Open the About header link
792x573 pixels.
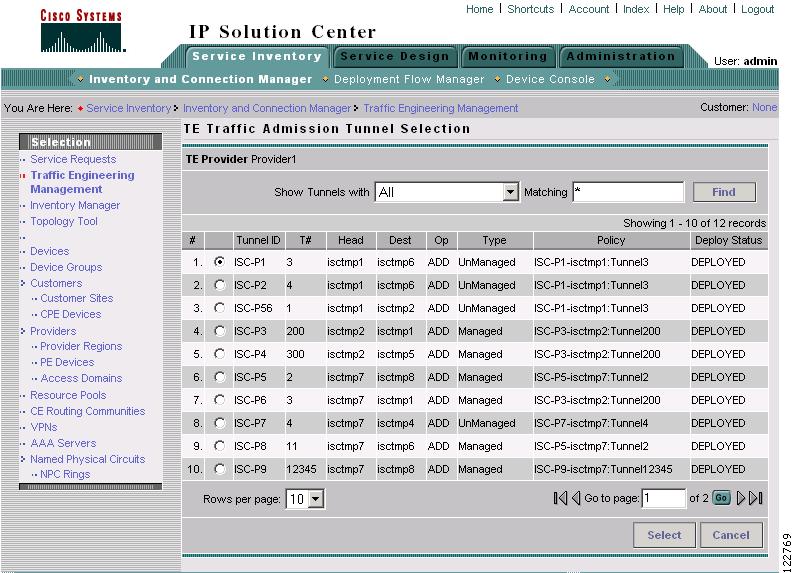tap(712, 9)
